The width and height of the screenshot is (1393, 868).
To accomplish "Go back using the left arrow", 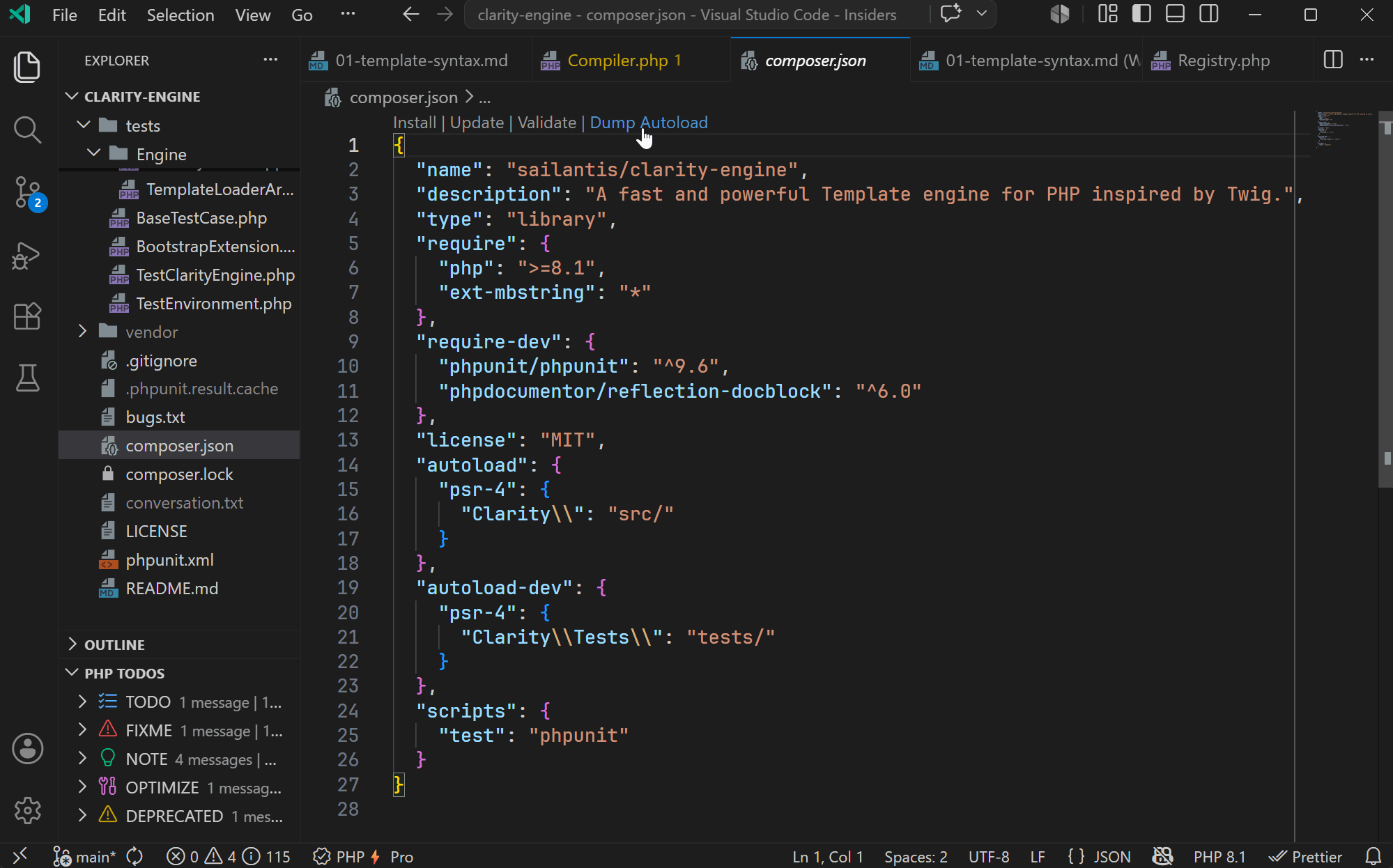I will pyautogui.click(x=411, y=15).
